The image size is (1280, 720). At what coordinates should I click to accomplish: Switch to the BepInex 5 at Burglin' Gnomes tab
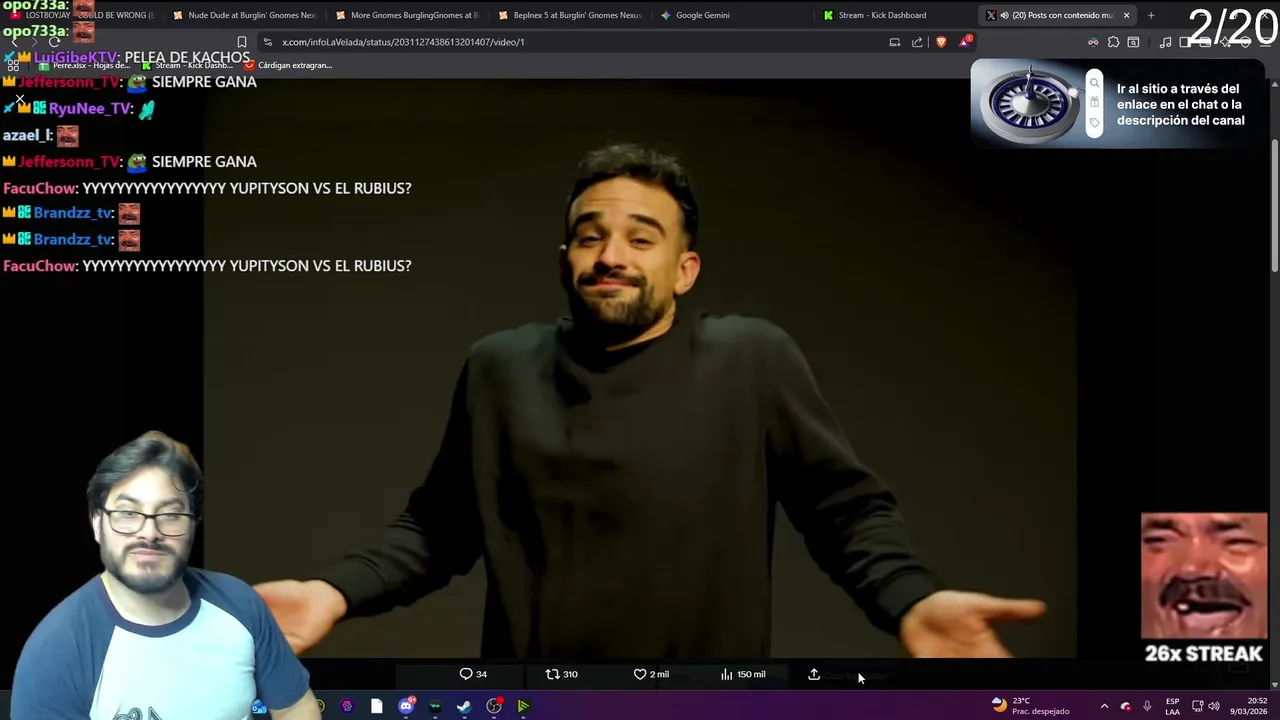[x=569, y=15]
